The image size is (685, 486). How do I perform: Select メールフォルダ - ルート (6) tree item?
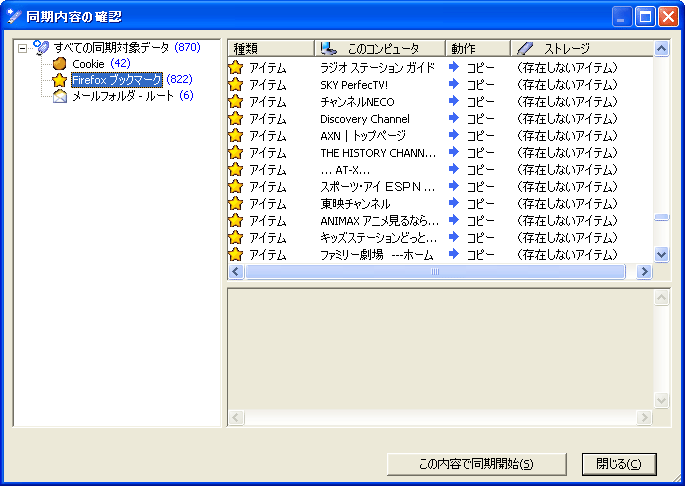tap(132, 96)
